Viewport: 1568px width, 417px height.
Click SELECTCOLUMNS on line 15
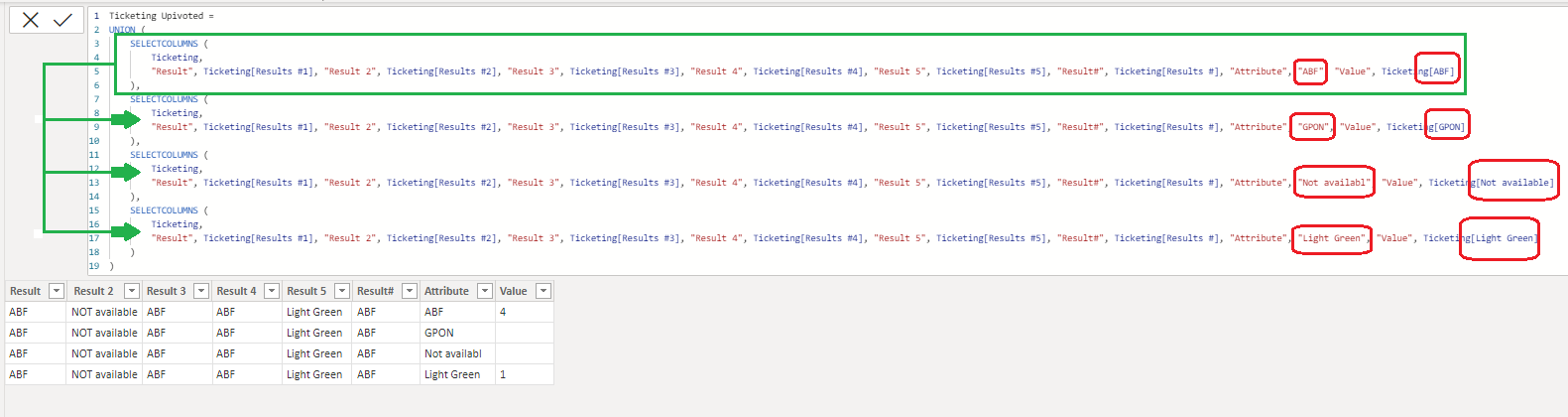pos(165,210)
